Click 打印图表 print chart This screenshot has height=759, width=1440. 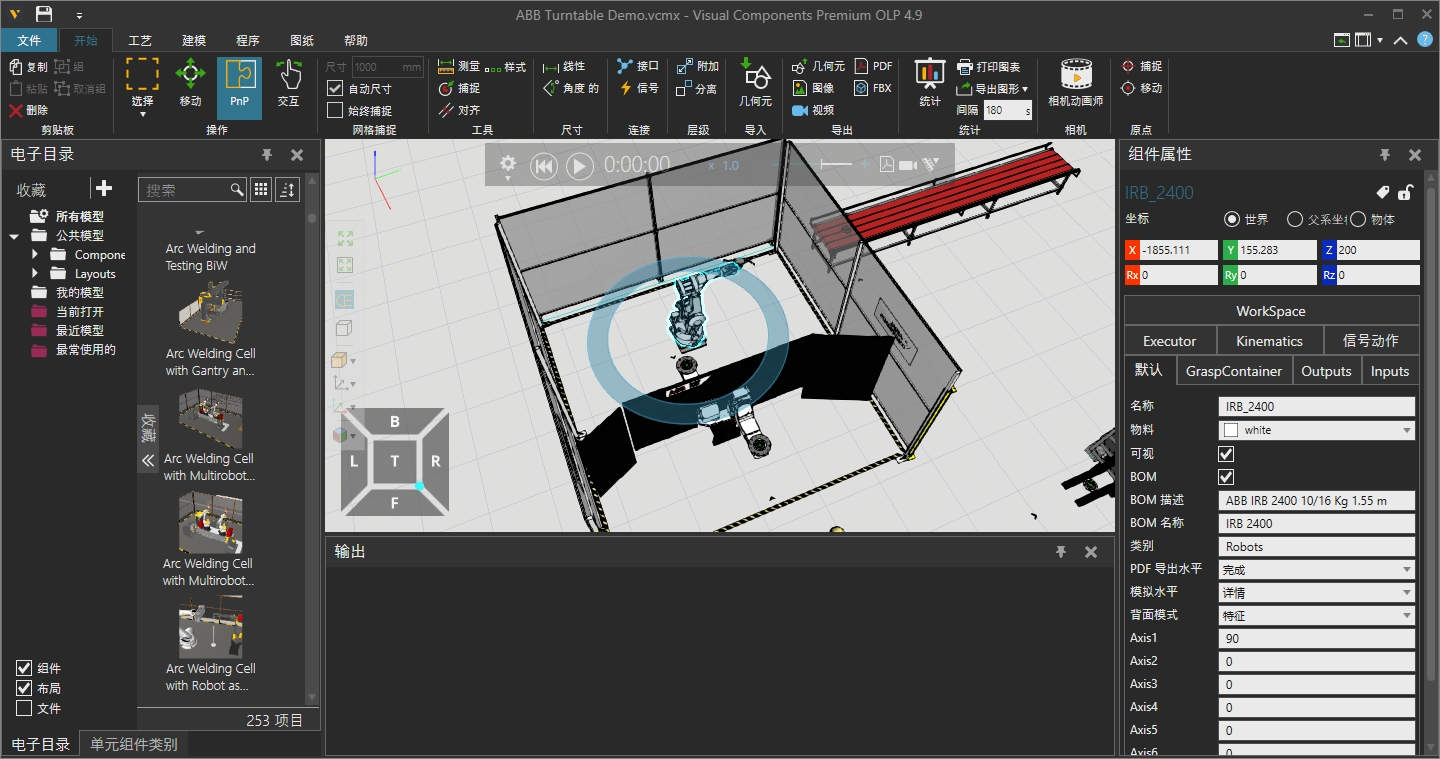coord(988,67)
